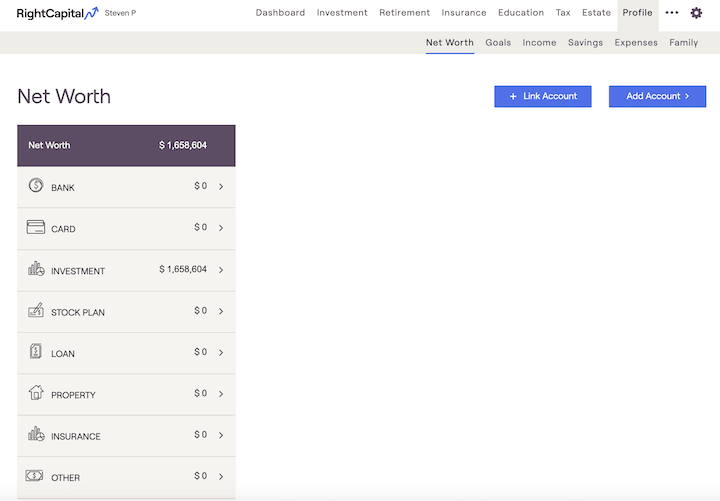This screenshot has height=501, width=720.
Task: Select the Net Worth total header row
Action: (126, 145)
